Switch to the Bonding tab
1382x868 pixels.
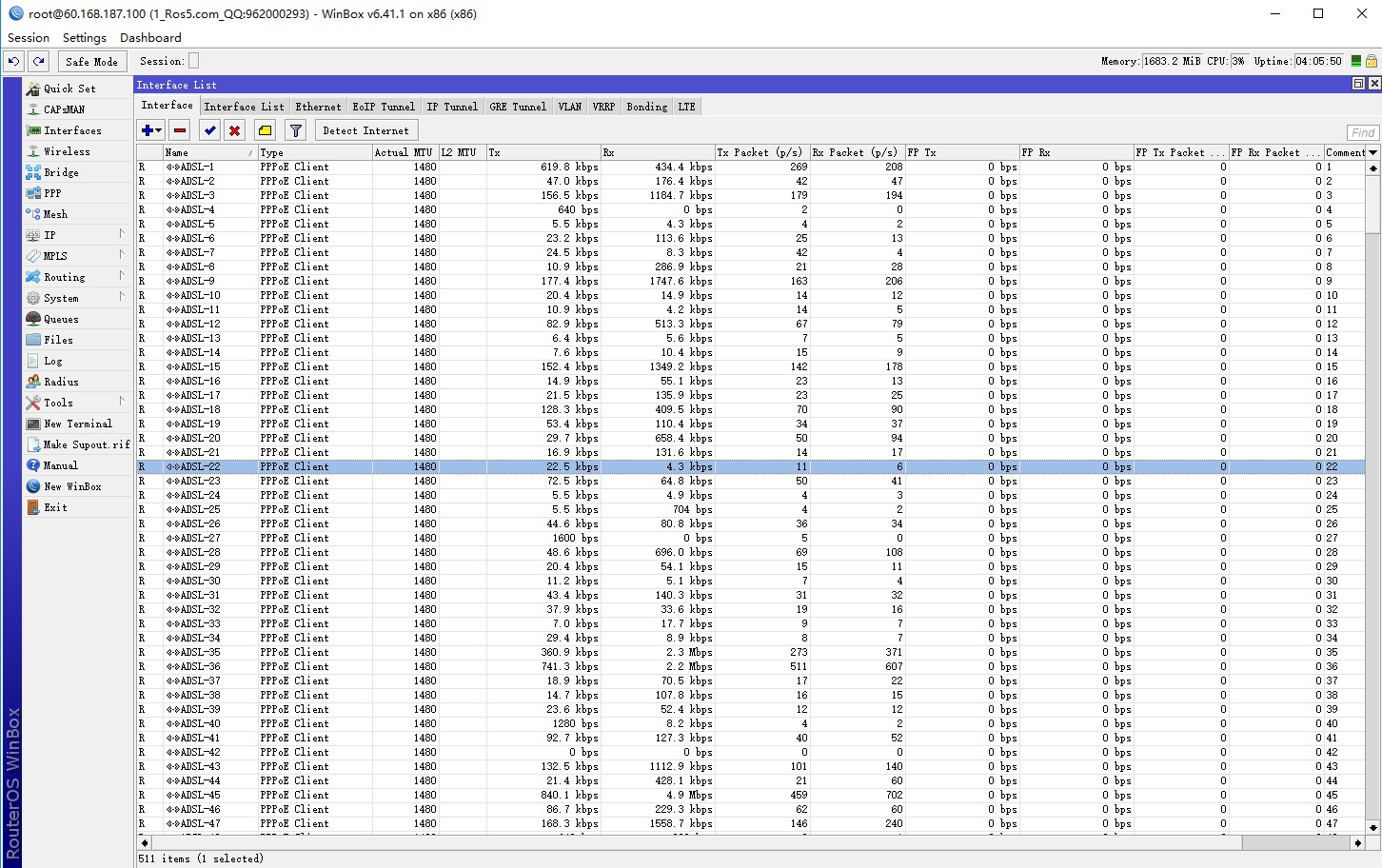pyautogui.click(x=647, y=107)
